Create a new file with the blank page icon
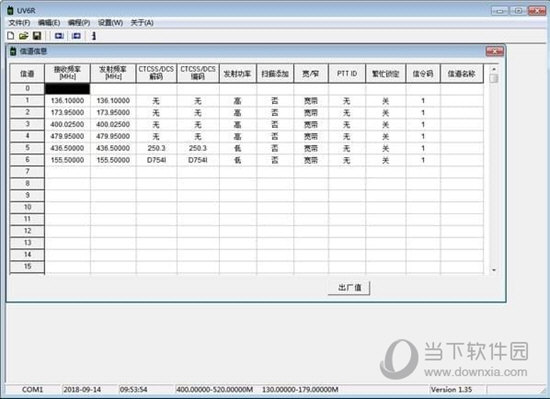The width and height of the screenshot is (550, 399). coord(11,36)
